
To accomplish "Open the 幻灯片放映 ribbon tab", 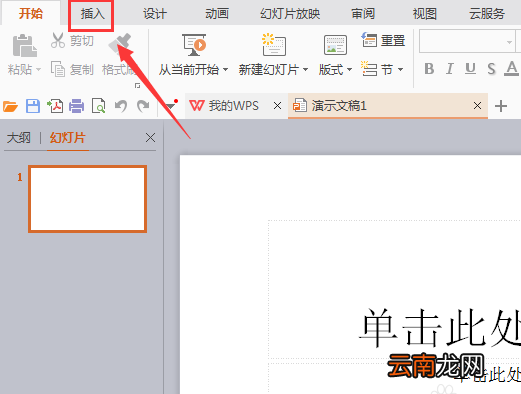I will [290, 14].
